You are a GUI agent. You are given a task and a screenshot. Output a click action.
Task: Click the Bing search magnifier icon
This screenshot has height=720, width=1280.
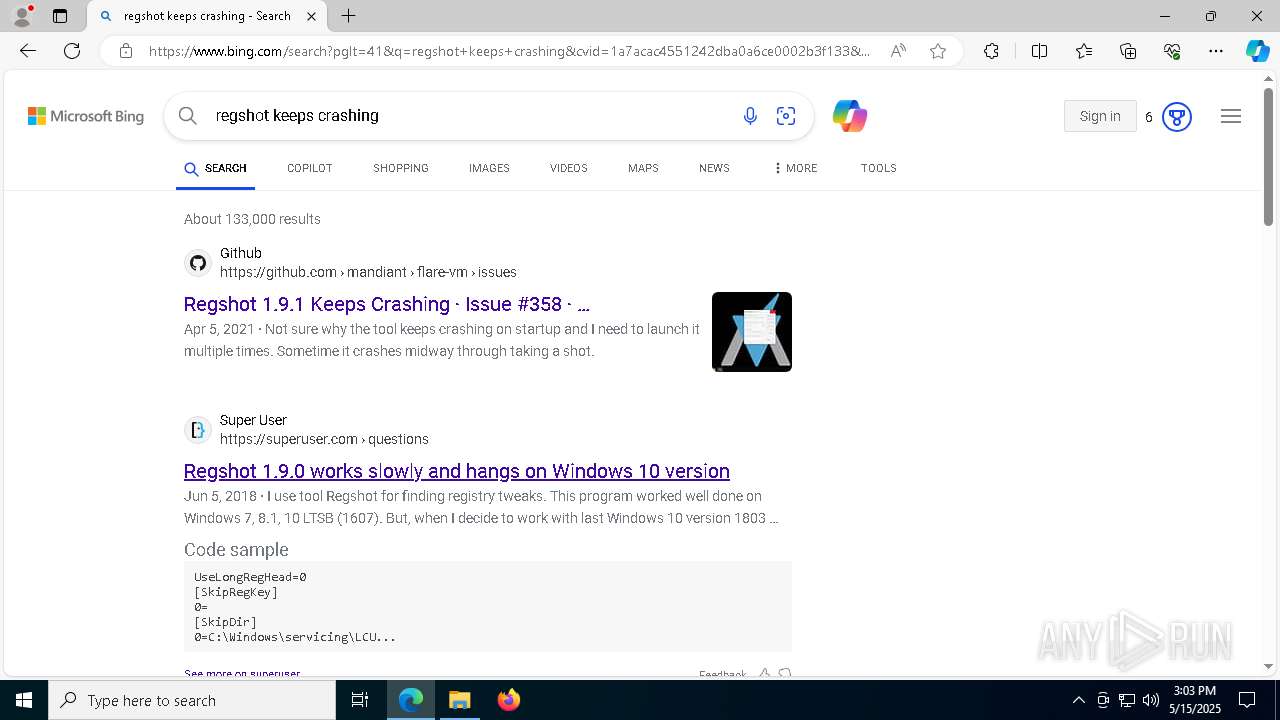click(187, 116)
